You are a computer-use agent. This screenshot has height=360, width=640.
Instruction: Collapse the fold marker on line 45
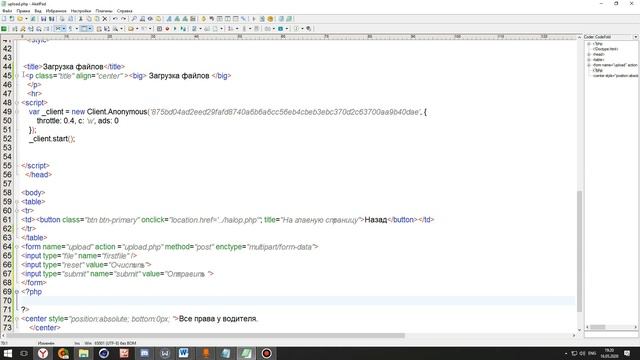(17, 76)
